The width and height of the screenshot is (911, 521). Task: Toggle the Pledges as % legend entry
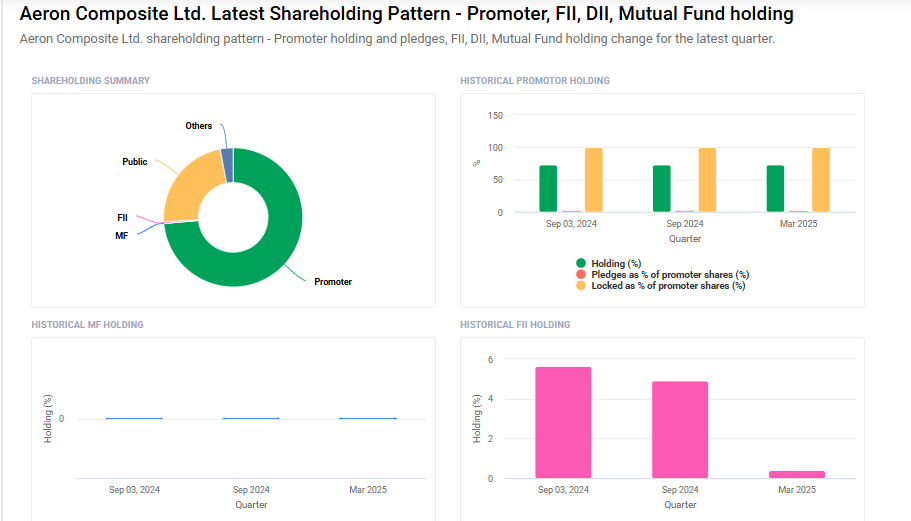662,274
